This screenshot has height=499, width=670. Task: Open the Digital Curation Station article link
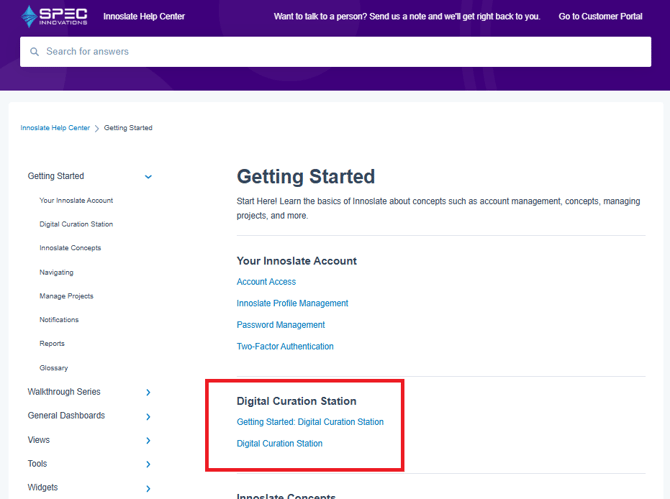coord(279,444)
